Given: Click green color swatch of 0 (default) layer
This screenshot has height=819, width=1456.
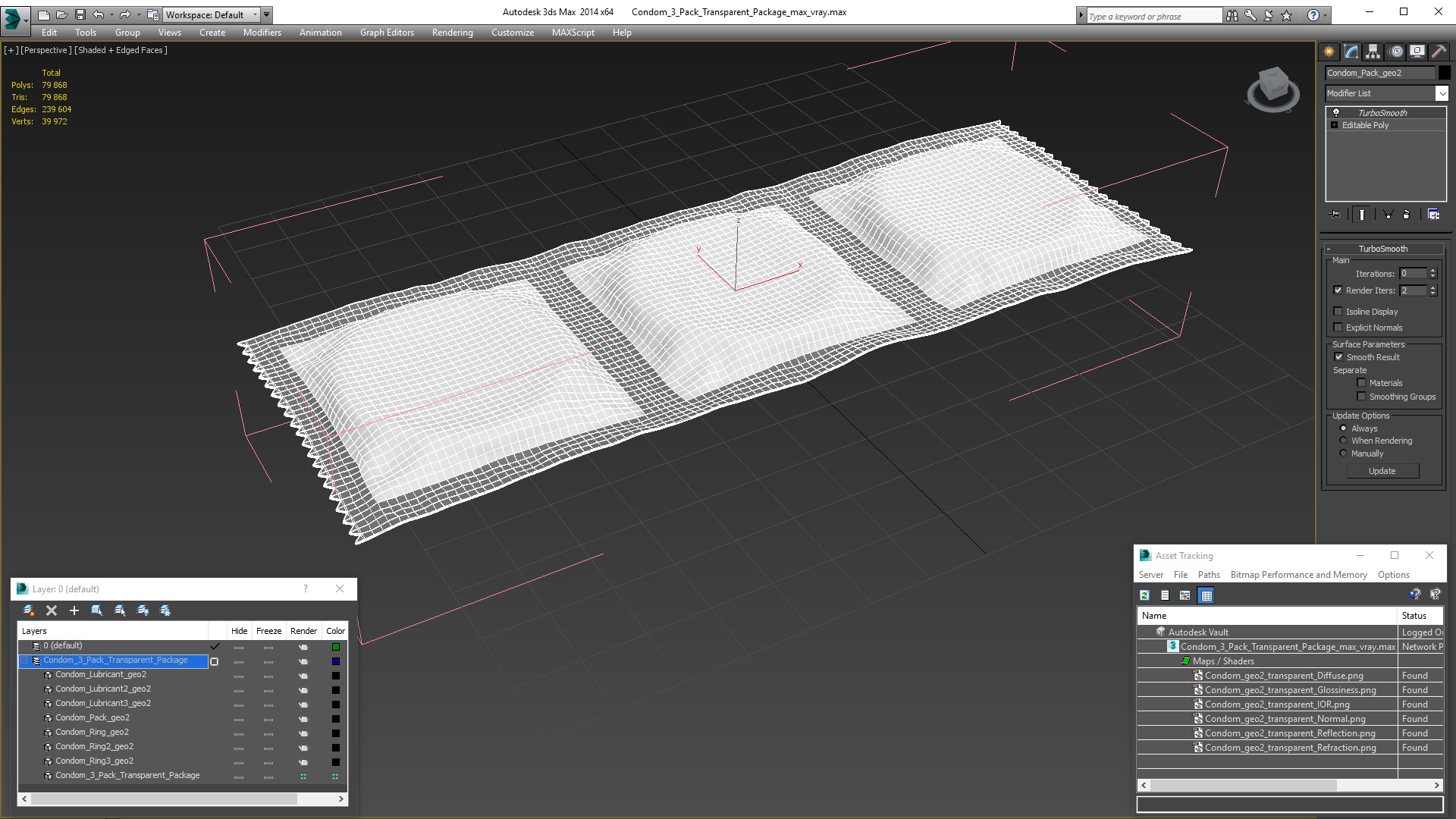Looking at the screenshot, I should tap(335, 647).
